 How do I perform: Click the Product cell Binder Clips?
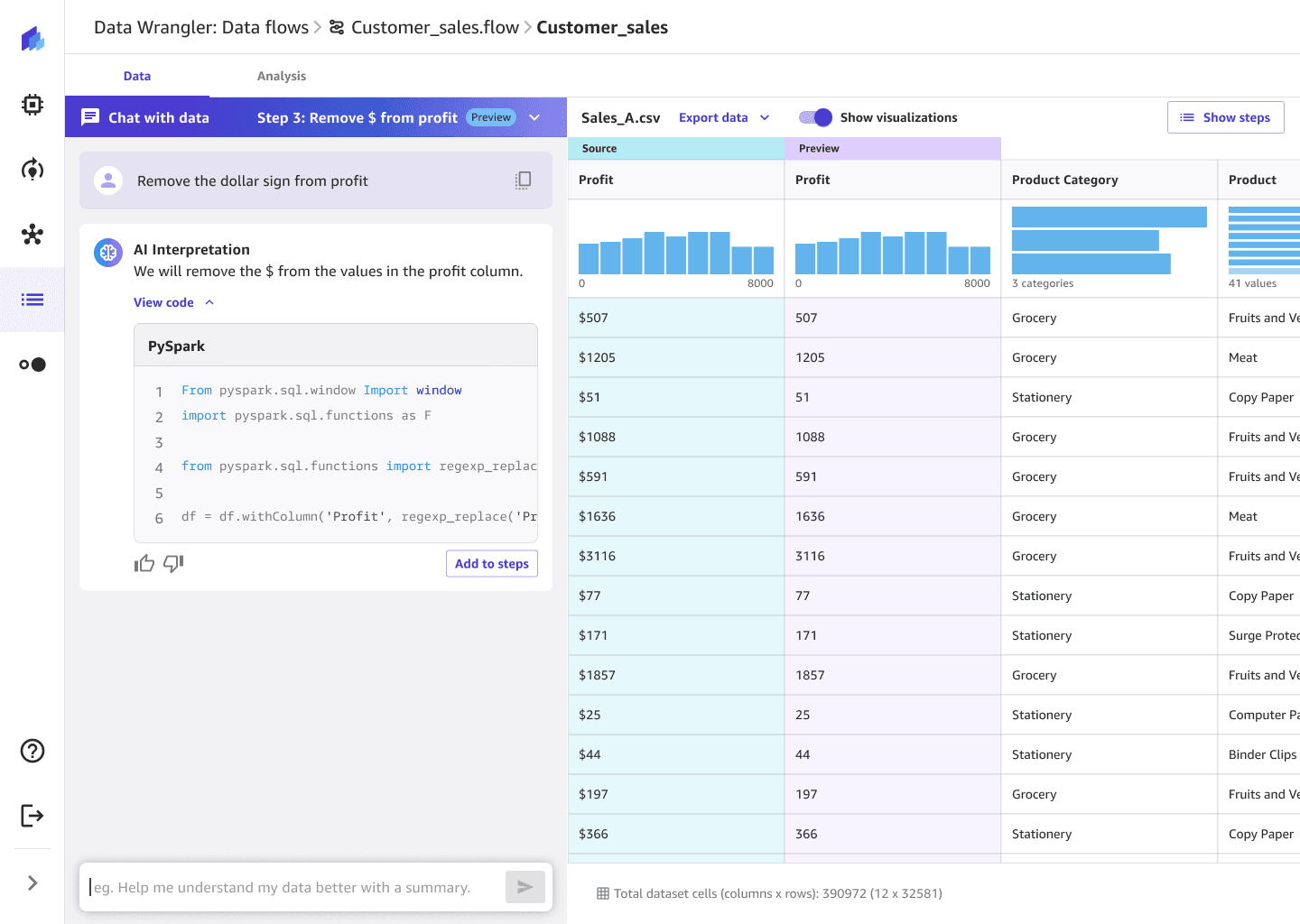(x=1258, y=754)
